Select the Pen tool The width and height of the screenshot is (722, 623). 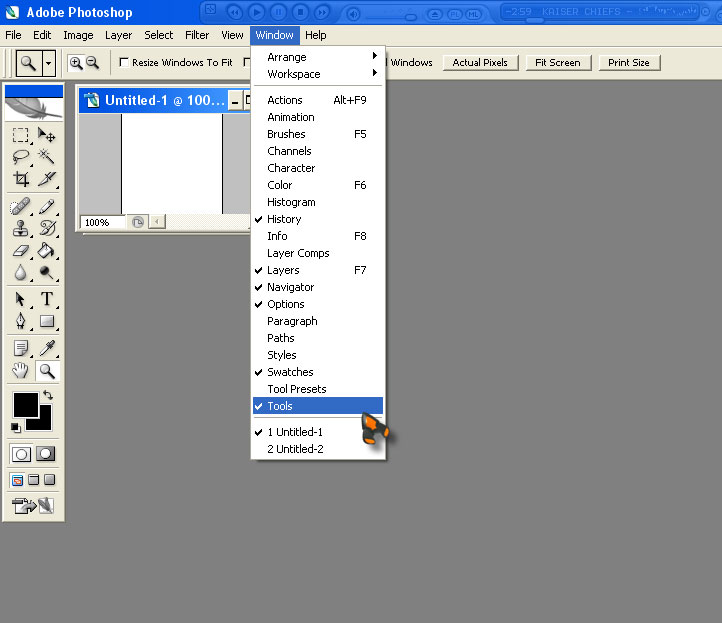(x=20, y=321)
